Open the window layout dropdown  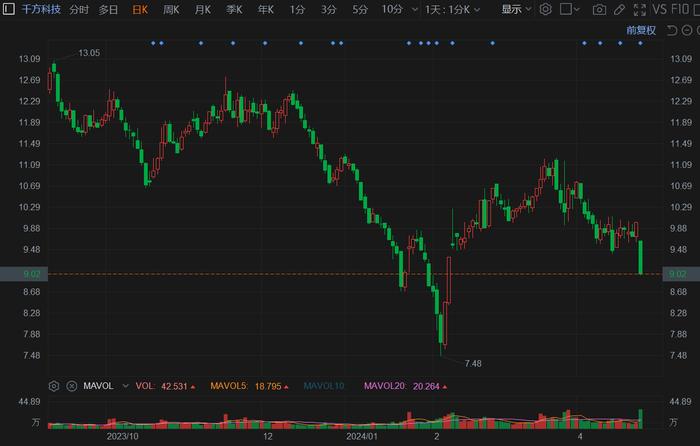570,9
